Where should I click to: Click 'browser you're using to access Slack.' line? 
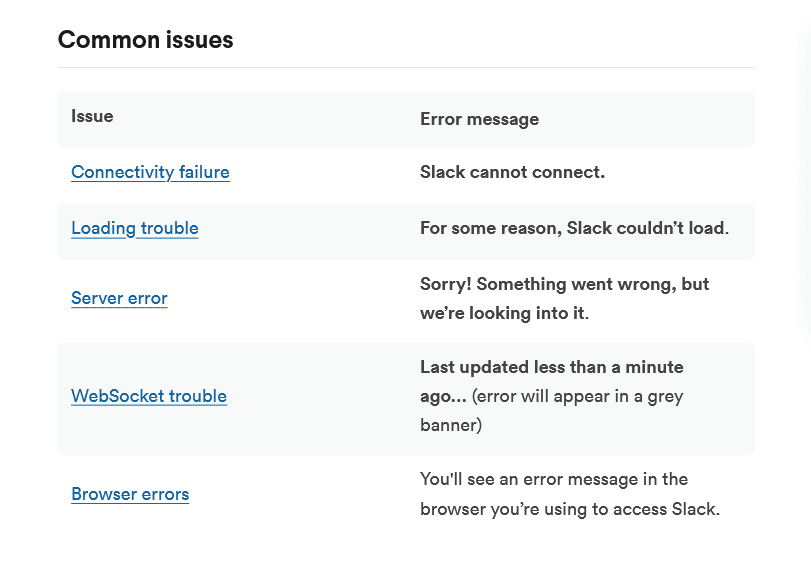569,508
